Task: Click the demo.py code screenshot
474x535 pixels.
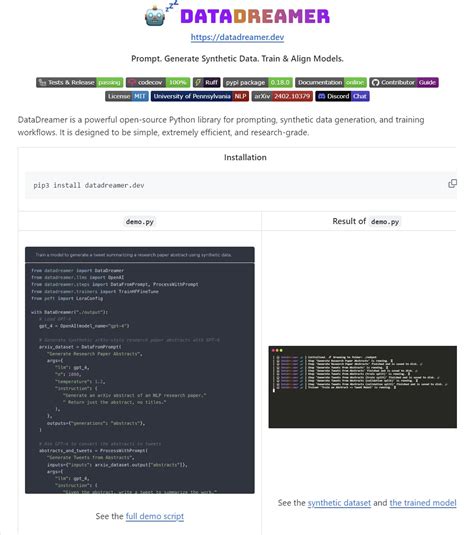Action: click(140, 370)
